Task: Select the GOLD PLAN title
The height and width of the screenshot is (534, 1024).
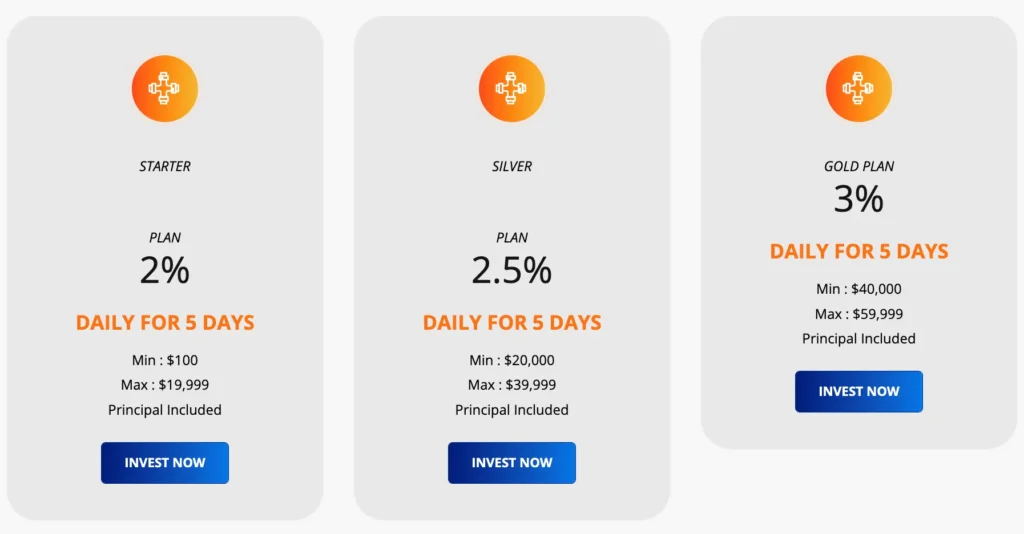Action: tap(859, 166)
